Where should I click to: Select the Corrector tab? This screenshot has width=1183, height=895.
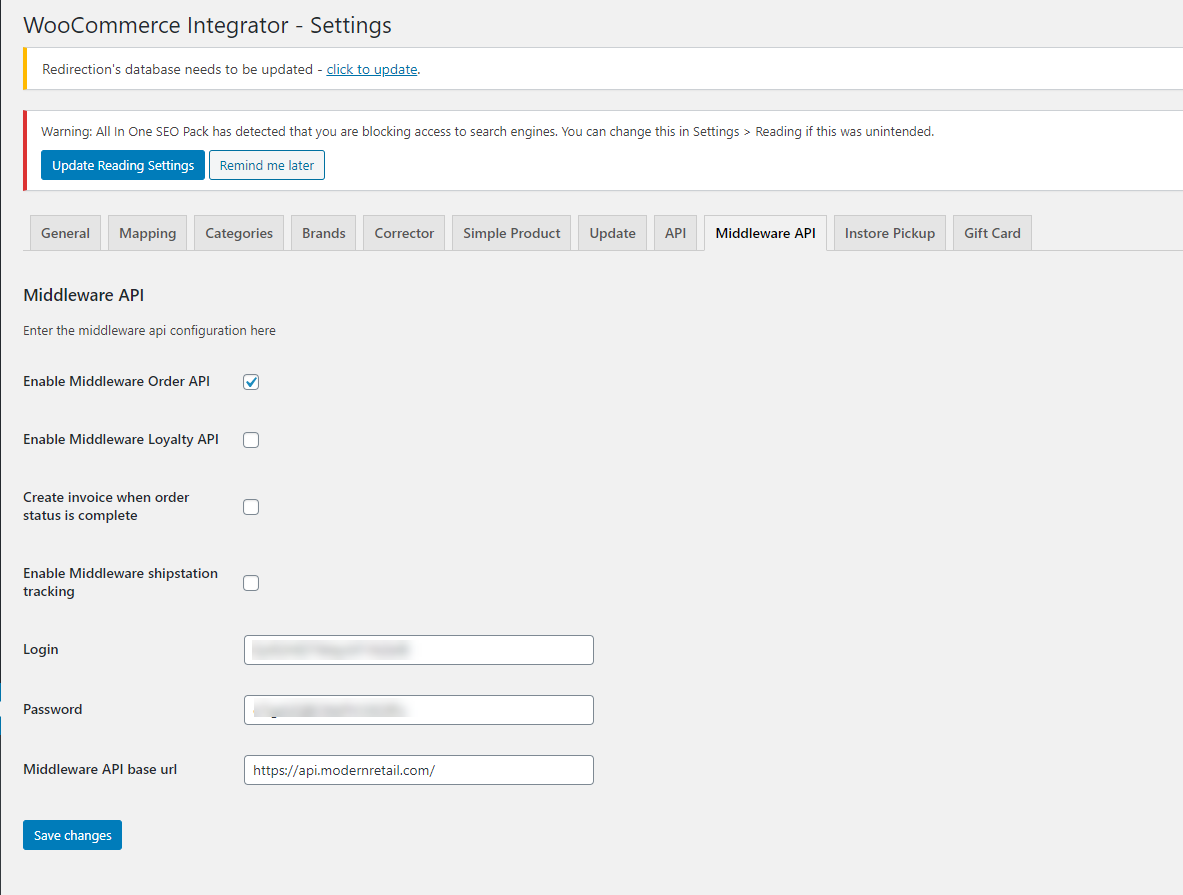(x=404, y=233)
